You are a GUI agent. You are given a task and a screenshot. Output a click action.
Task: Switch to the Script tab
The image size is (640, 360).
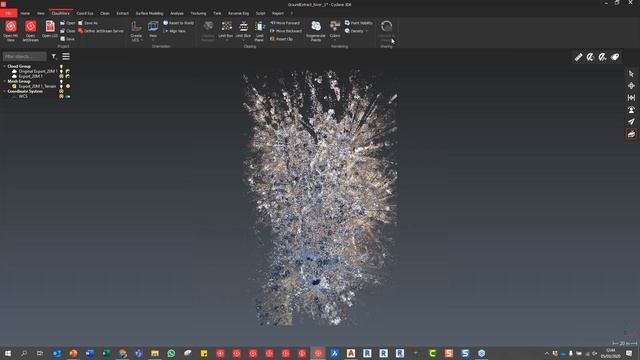click(x=260, y=13)
